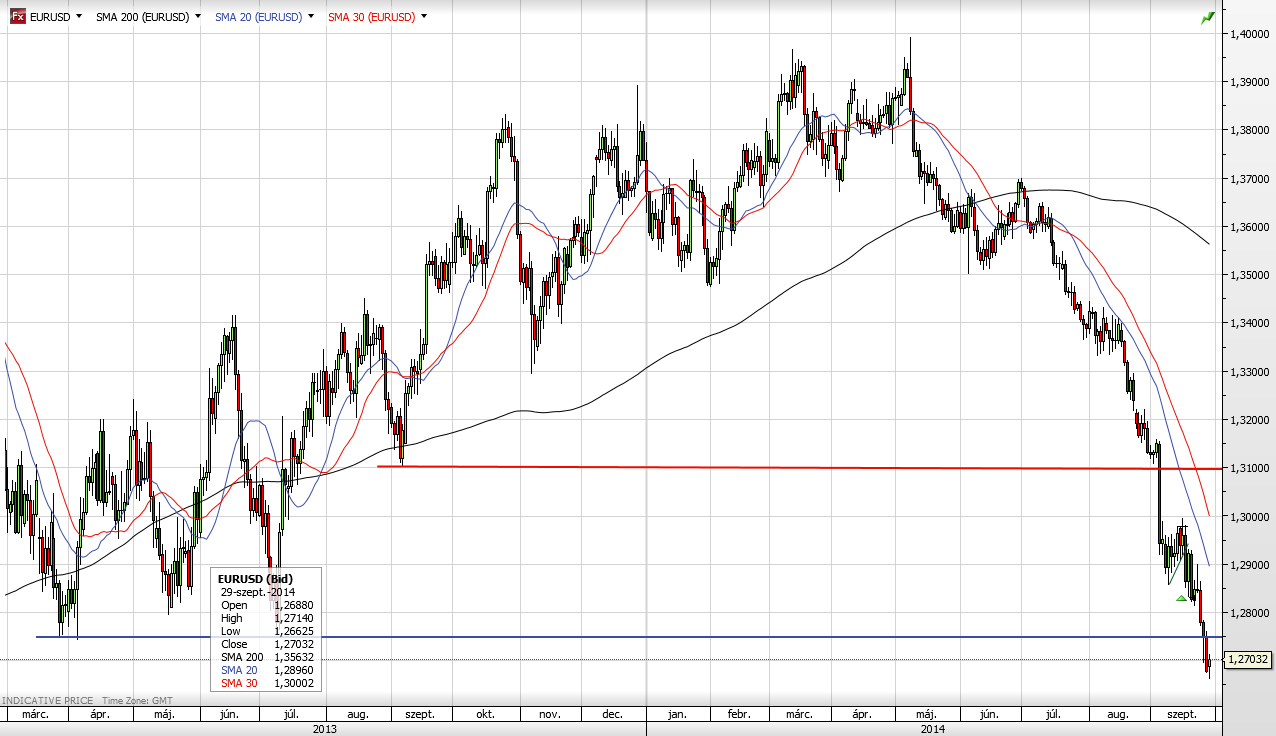The image size is (1276, 736).
Task: Click the jan. month label on the time axis
Action: [x=677, y=715]
